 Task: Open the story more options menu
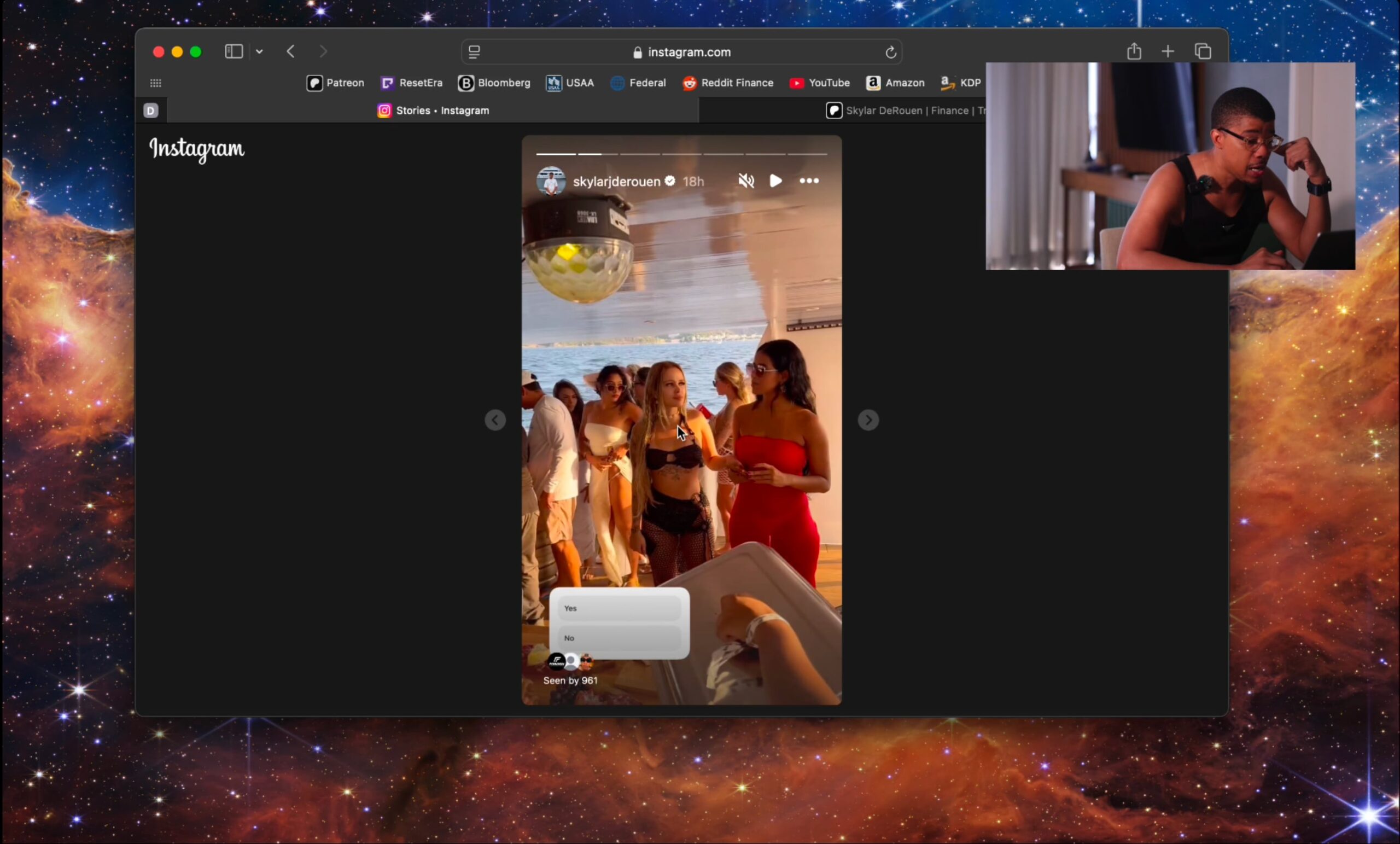click(x=809, y=181)
